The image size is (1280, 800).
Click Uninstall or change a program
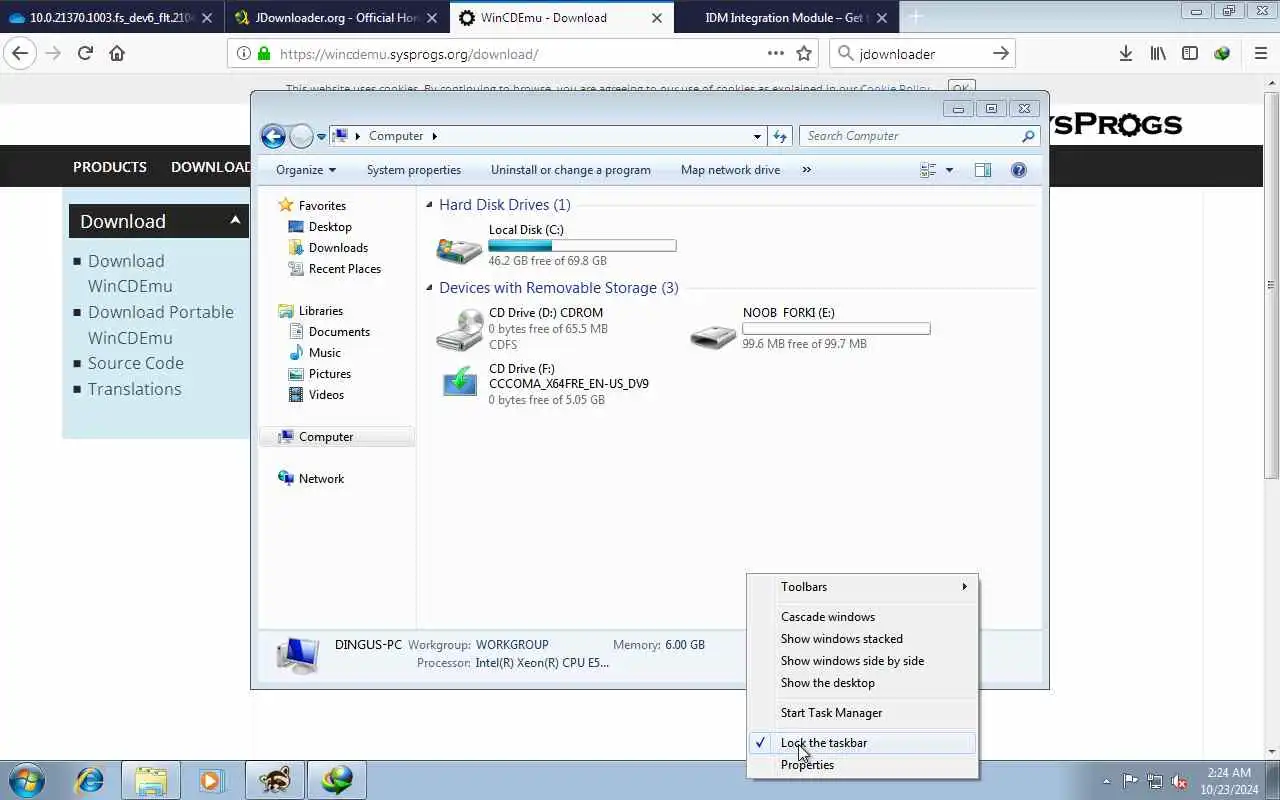tap(571, 170)
